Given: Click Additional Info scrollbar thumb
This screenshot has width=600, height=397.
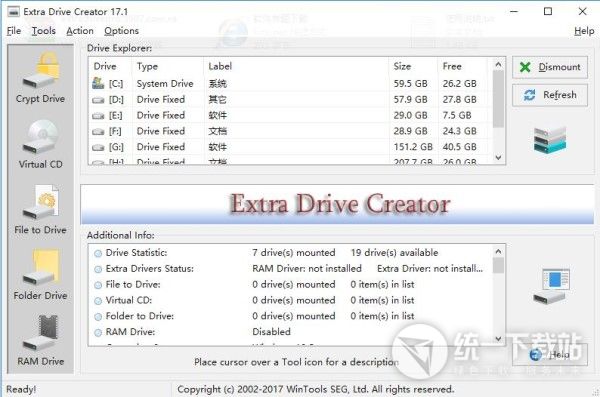Looking at the screenshot, I should tap(498, 265).
